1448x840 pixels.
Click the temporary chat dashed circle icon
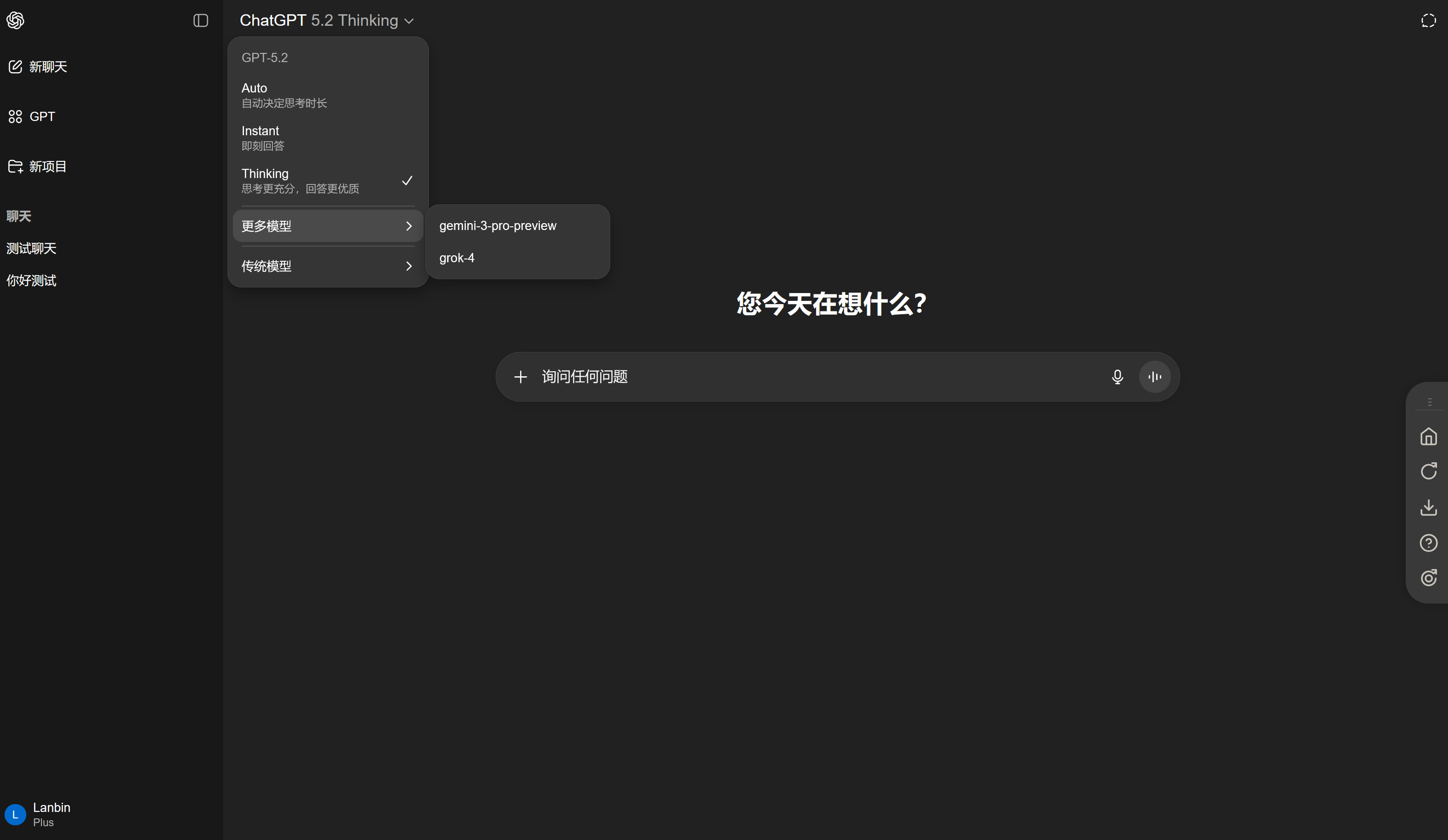tap(1429, 21)
